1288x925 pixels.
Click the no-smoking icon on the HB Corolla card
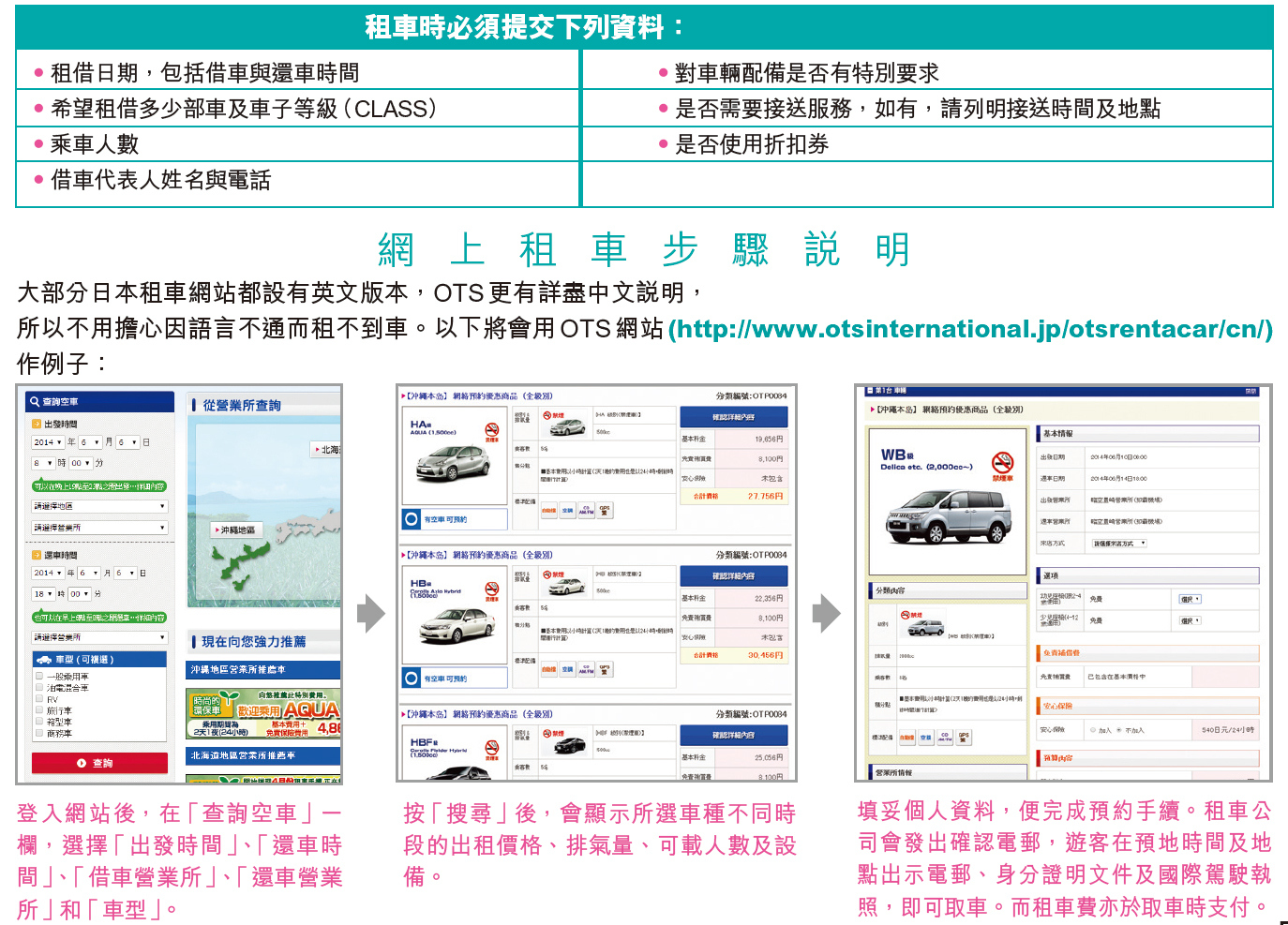(x=491, y=589)
